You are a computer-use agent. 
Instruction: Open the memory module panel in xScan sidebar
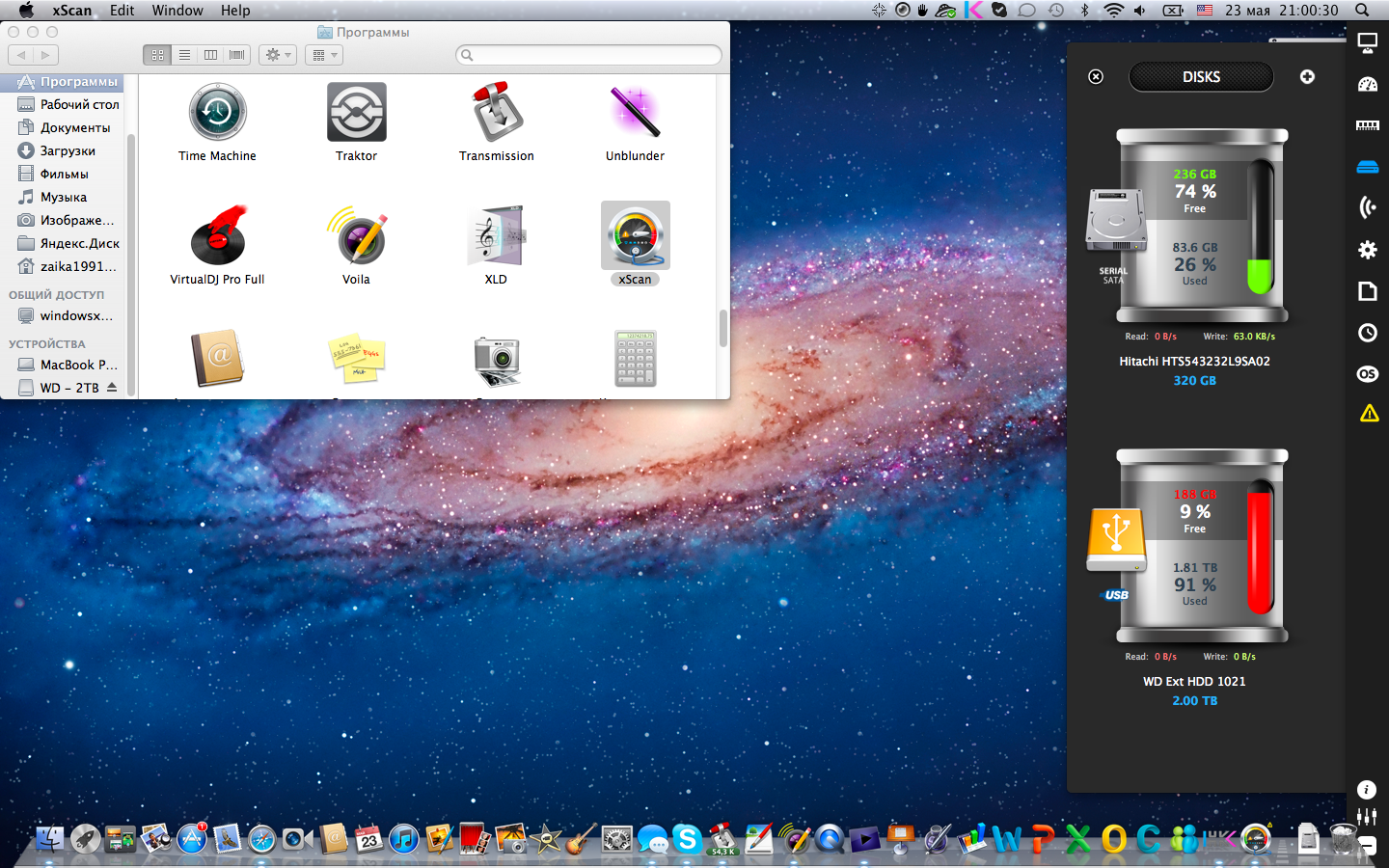point(1367,125)
